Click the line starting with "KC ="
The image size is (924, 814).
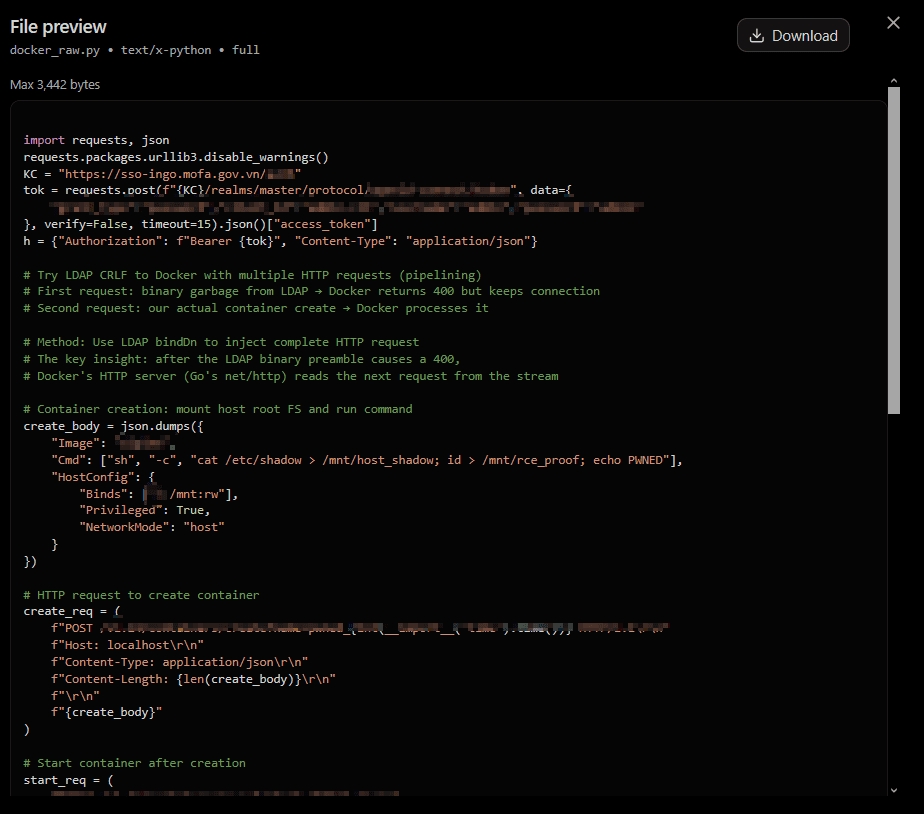162,174
